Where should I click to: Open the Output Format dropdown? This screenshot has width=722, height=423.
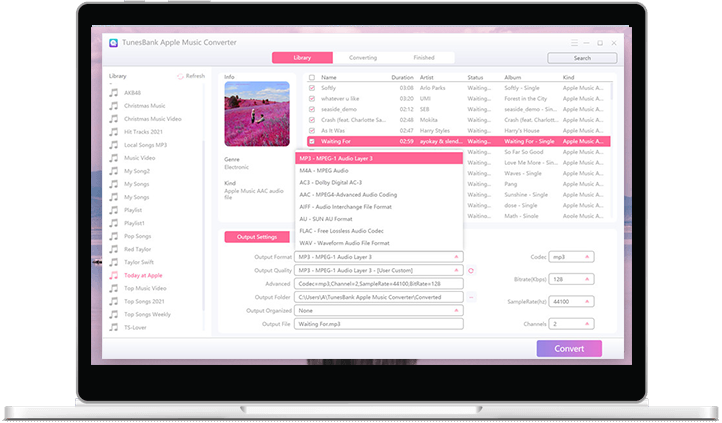378,257
